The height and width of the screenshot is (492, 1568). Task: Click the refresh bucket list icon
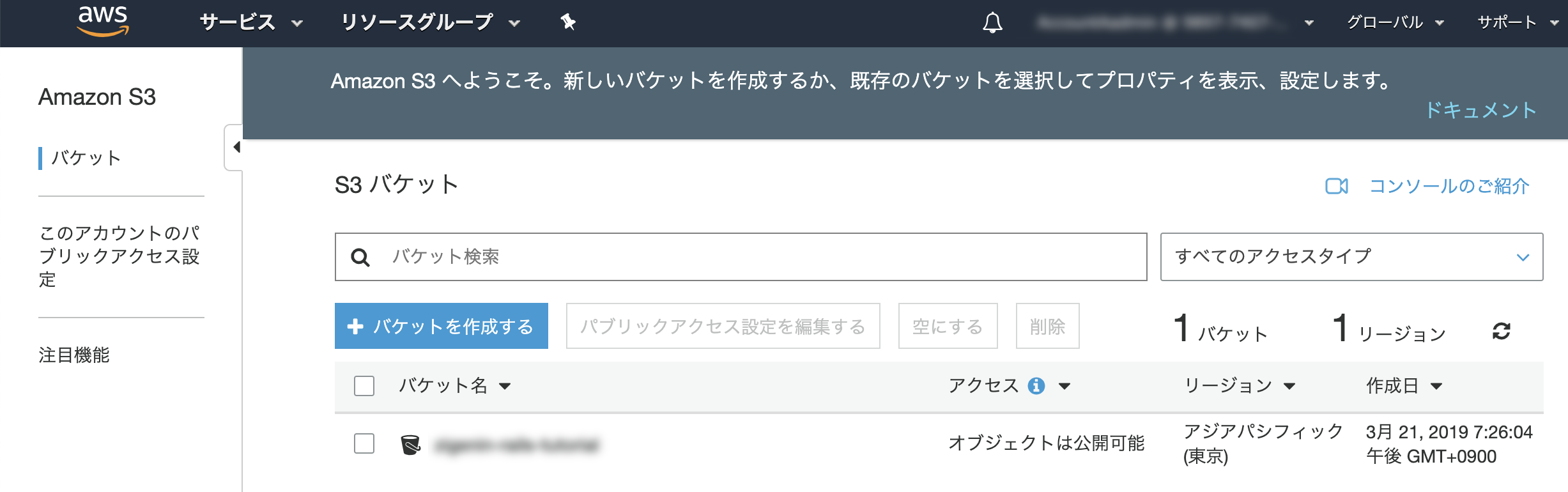[x=1501, y=331]
